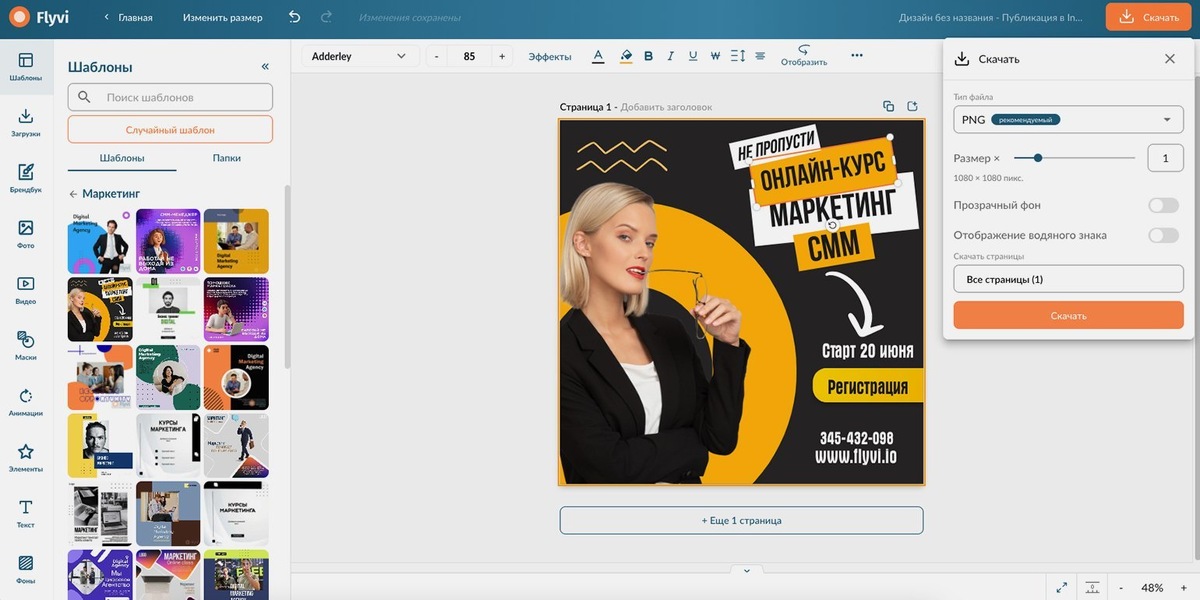
Task: Enable the Прозрачный фон toggle
Action: (1163, 205)
